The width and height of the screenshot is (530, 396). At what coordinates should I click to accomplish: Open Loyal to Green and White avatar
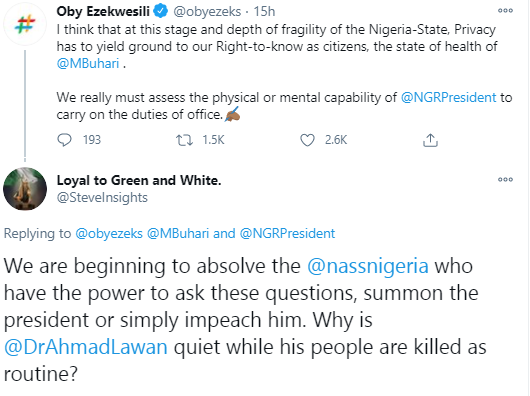[x=25, y=189]
